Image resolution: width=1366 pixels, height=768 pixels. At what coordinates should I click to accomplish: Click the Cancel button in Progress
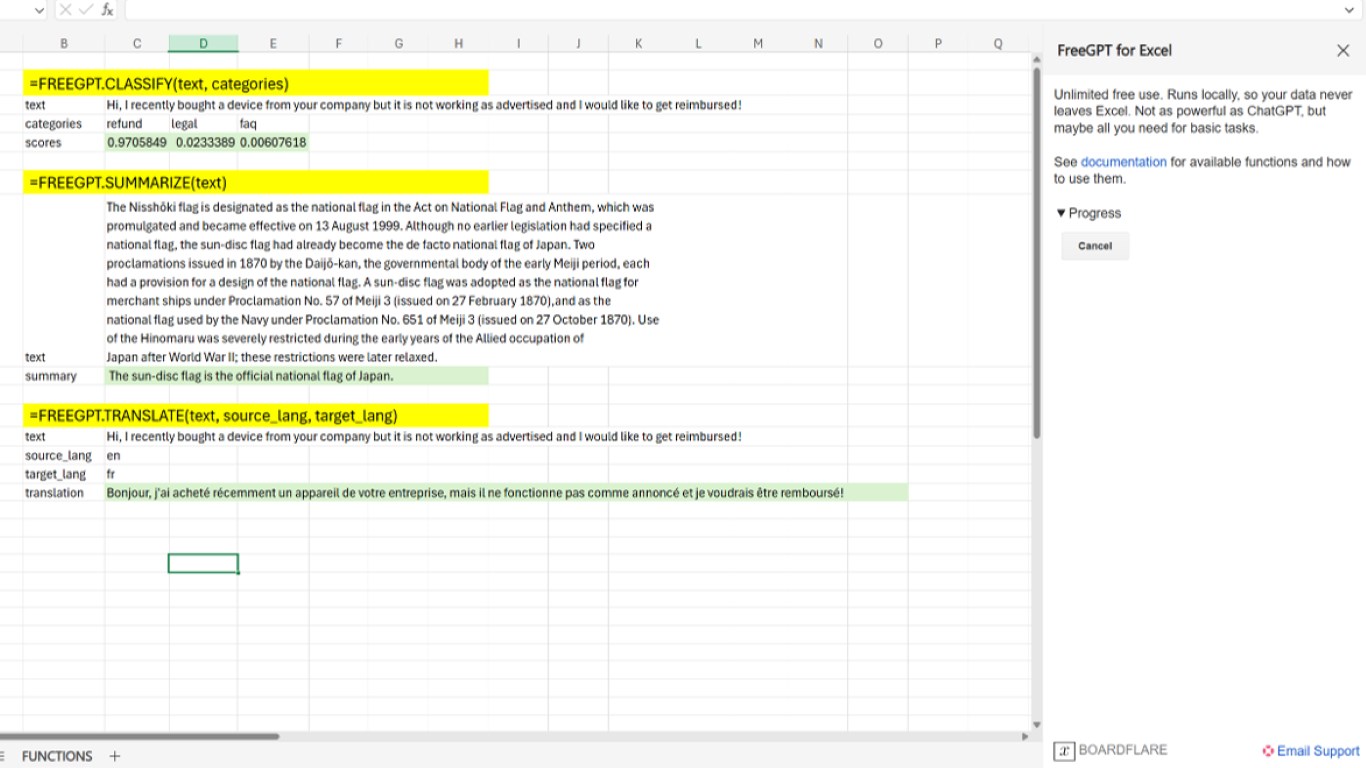(x=1095, y=246)
